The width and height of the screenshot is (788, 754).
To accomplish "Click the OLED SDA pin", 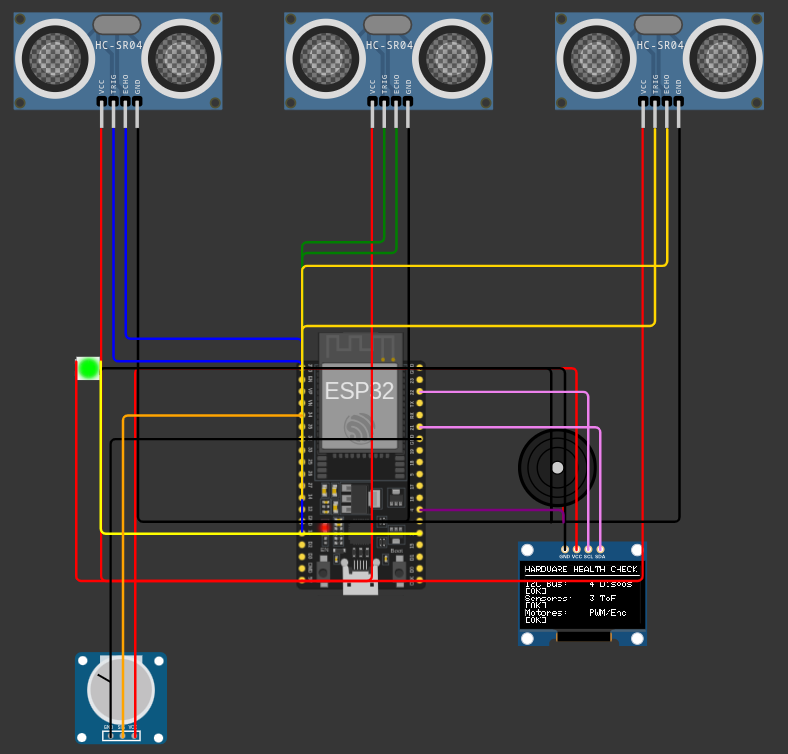I will [x=600, y=549].
